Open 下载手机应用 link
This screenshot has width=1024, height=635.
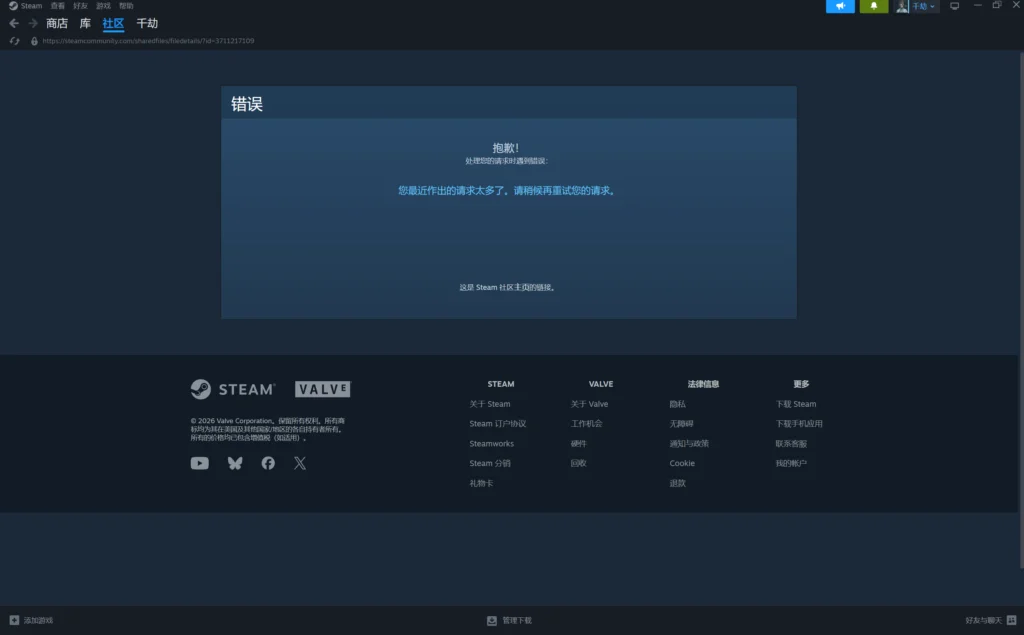tap(799, 424)
